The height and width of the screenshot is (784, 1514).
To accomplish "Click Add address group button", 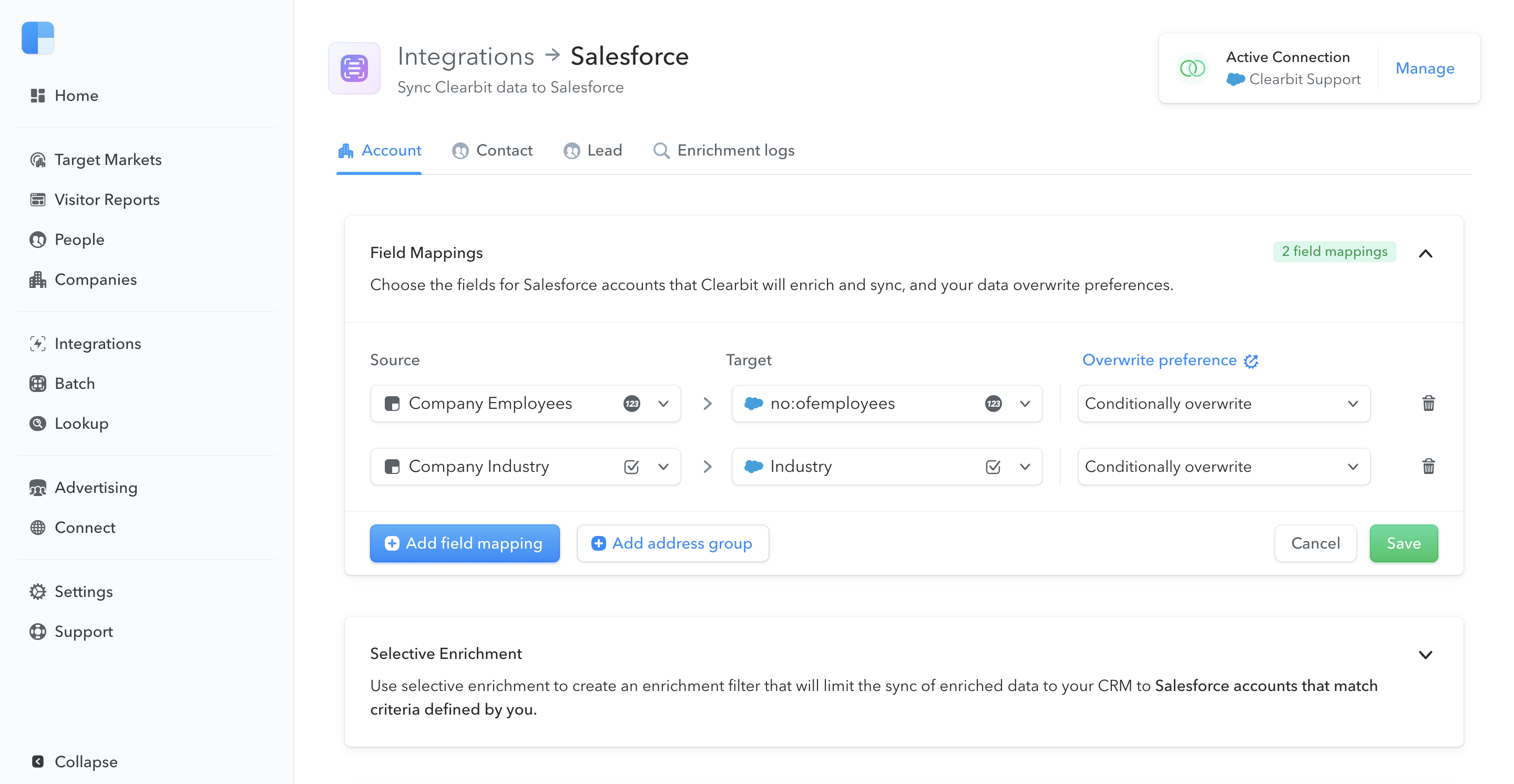I will click(672, 543).
